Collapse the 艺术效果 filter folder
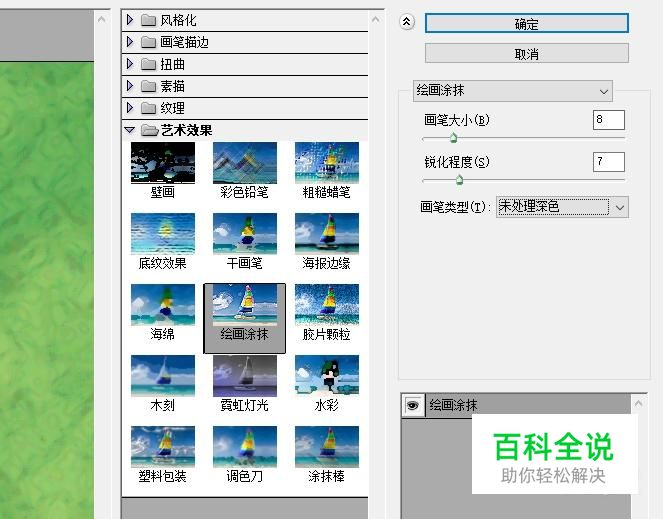 click(130, 130)
